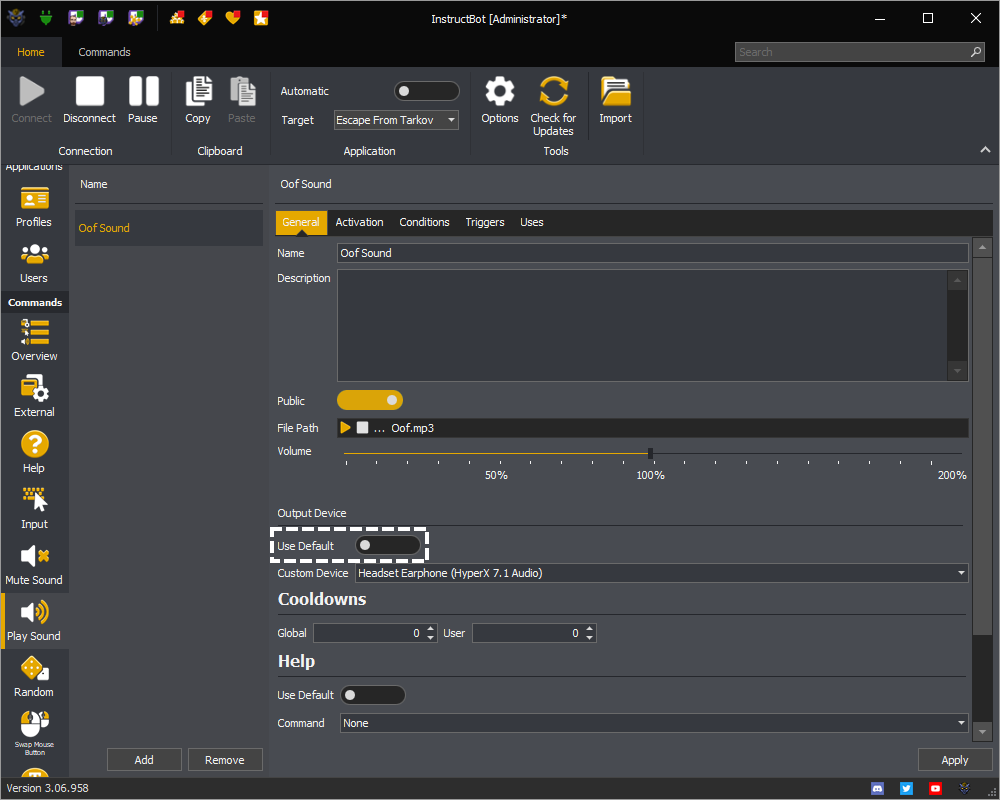Image resolution: width=1000 pixels, height=800 pixels.
Task: Open the Options gear
Action: (499, 100)
